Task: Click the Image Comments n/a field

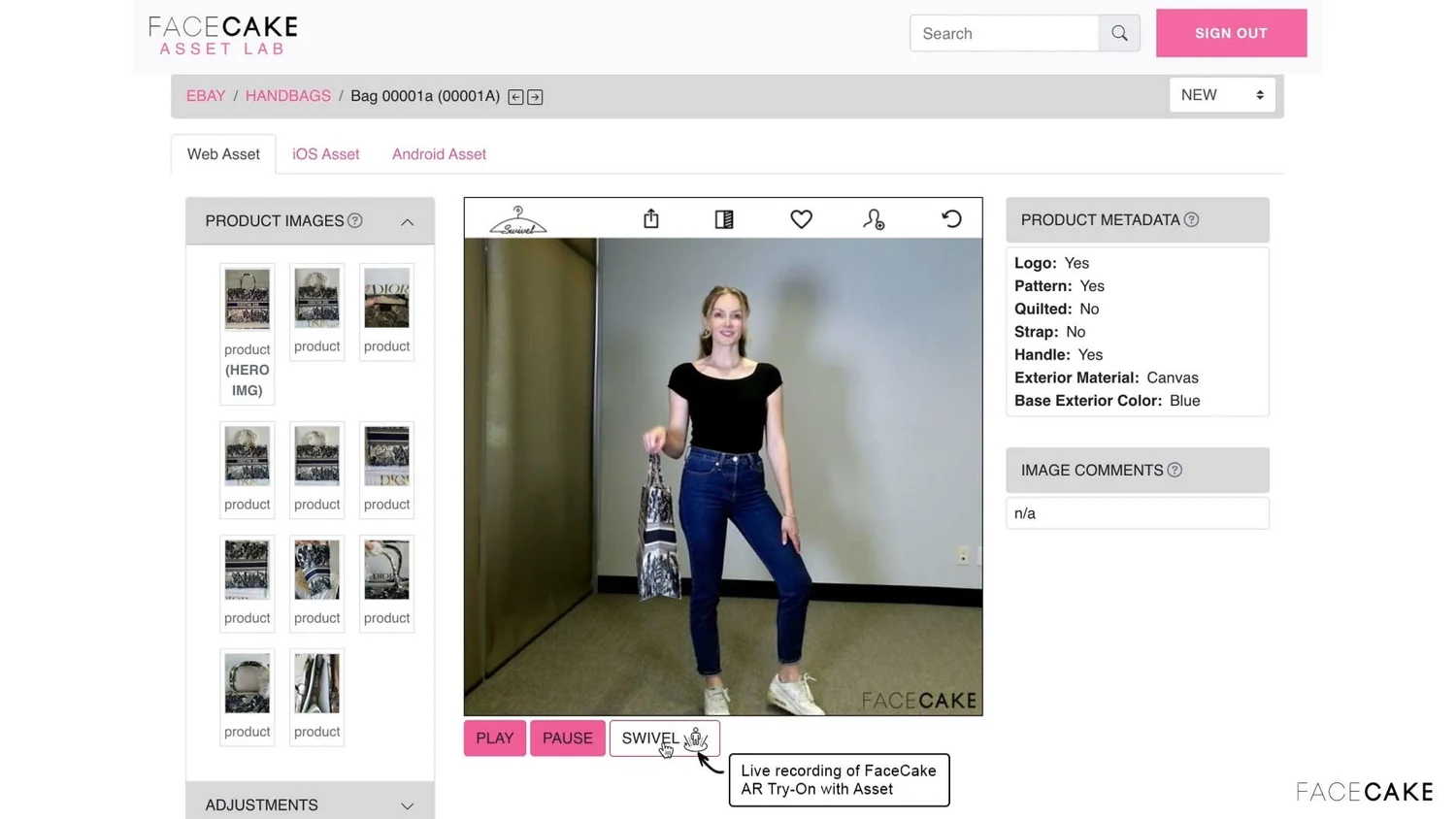Action: point(1138,513)
